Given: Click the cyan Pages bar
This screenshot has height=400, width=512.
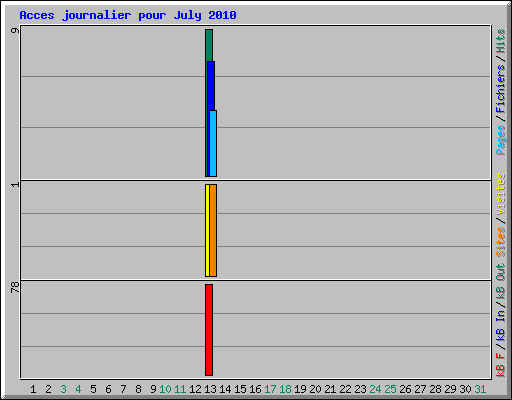Looking at the screenshot, I should [213, 143].
